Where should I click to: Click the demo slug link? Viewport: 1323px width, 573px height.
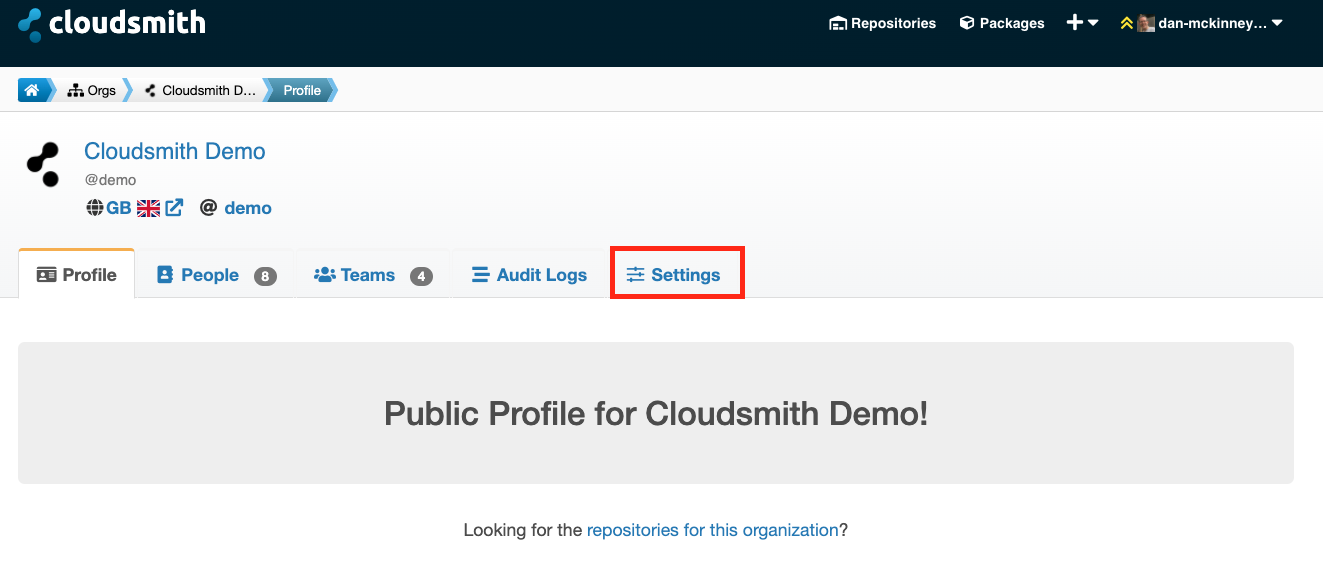click(248, 208)
